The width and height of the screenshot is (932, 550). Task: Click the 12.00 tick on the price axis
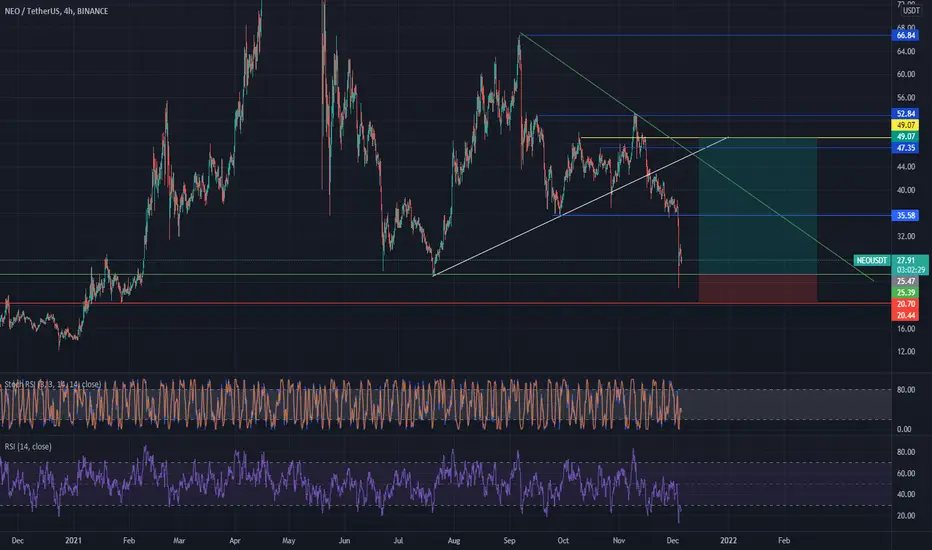(906, 352)
